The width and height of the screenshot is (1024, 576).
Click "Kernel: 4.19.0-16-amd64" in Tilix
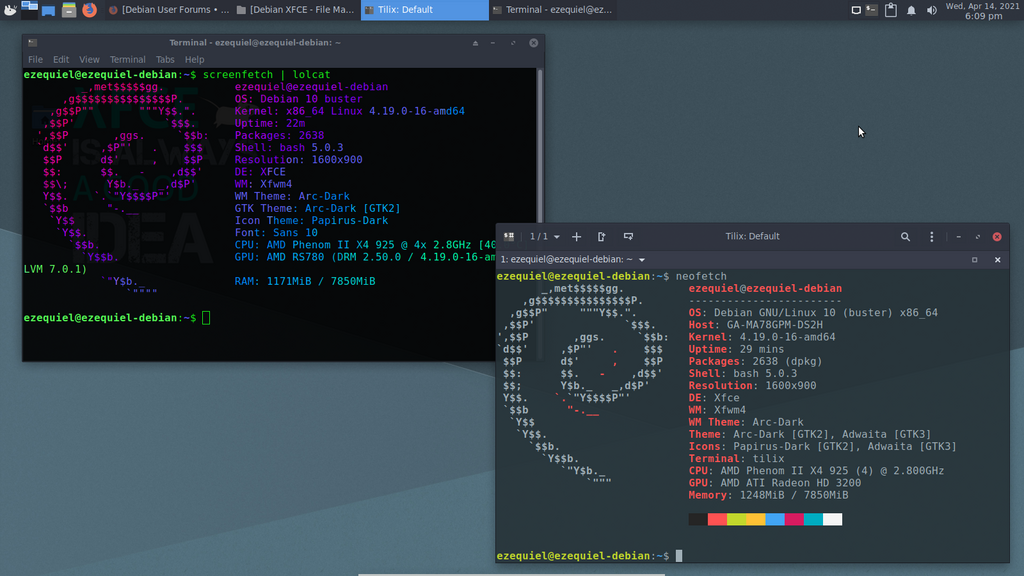761,337
